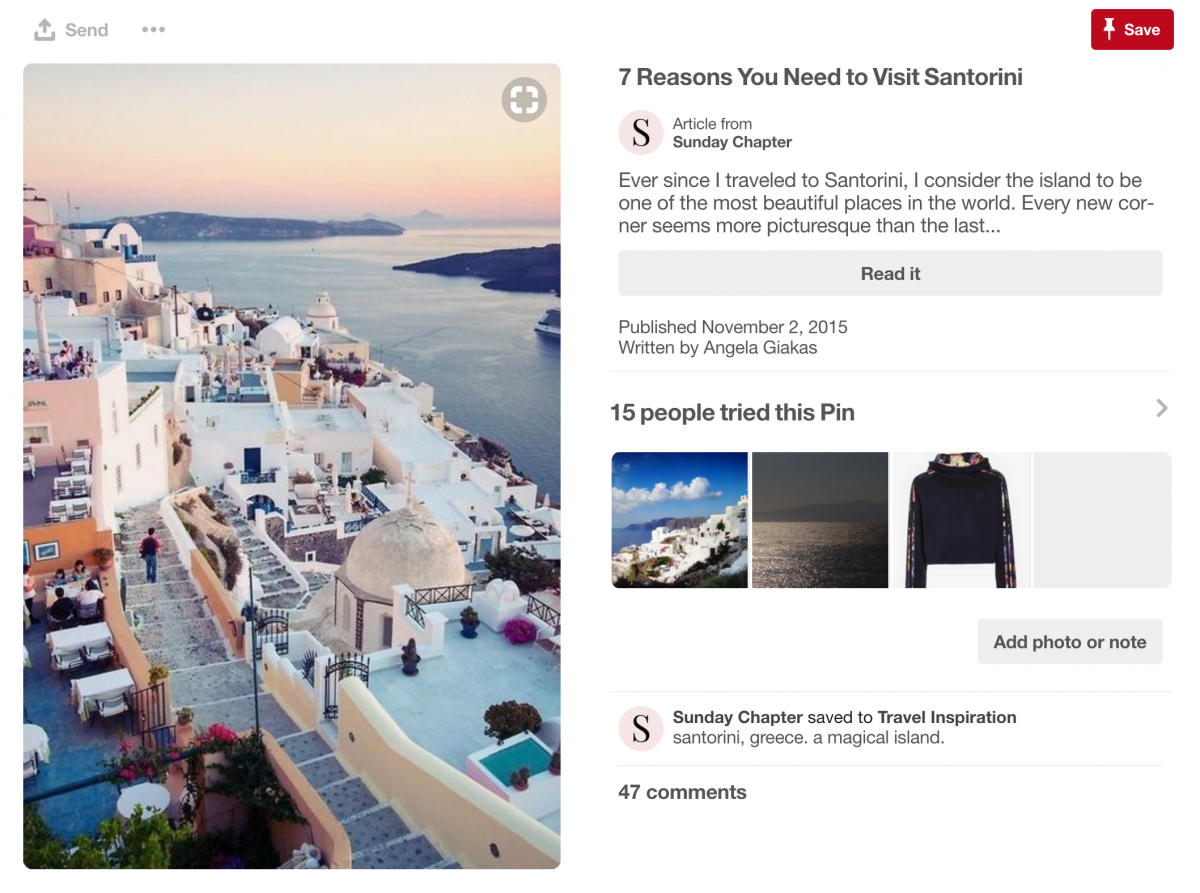Expand the people who tried this Pin section
Image resolution: width=1200 pixels, height=893 pixels.
[1160, 408]
